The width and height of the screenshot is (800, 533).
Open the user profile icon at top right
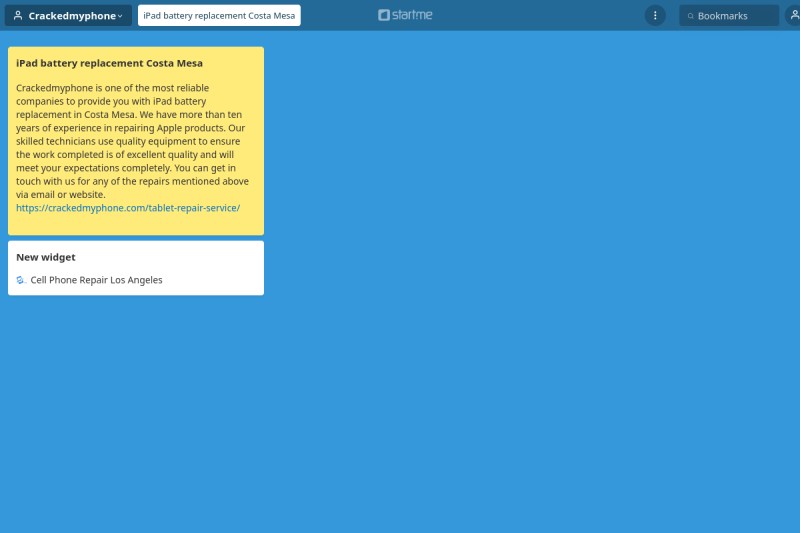click(x=793, y=16)
